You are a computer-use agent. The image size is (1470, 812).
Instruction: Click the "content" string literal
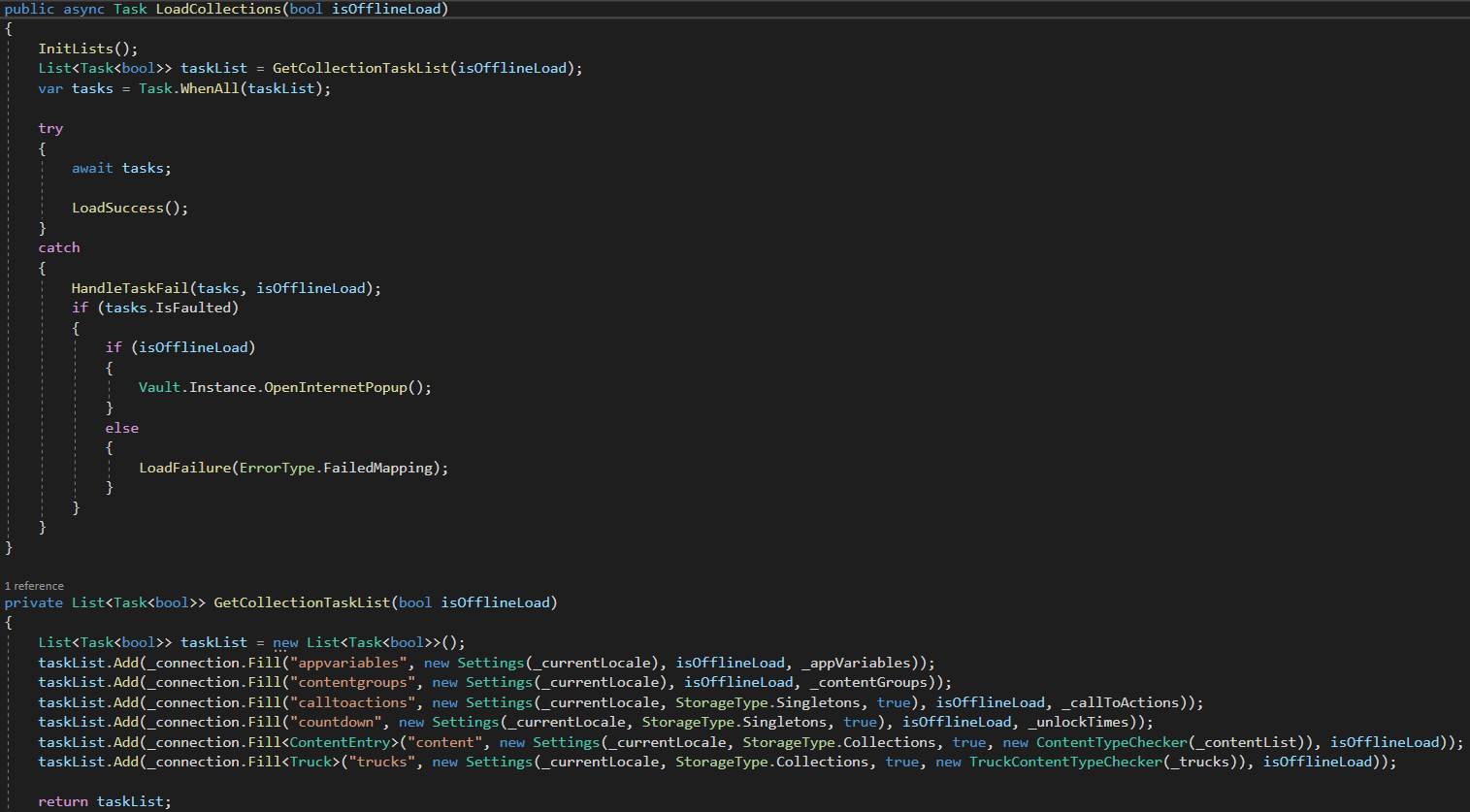pyautogui.click(x=445, y=742)
